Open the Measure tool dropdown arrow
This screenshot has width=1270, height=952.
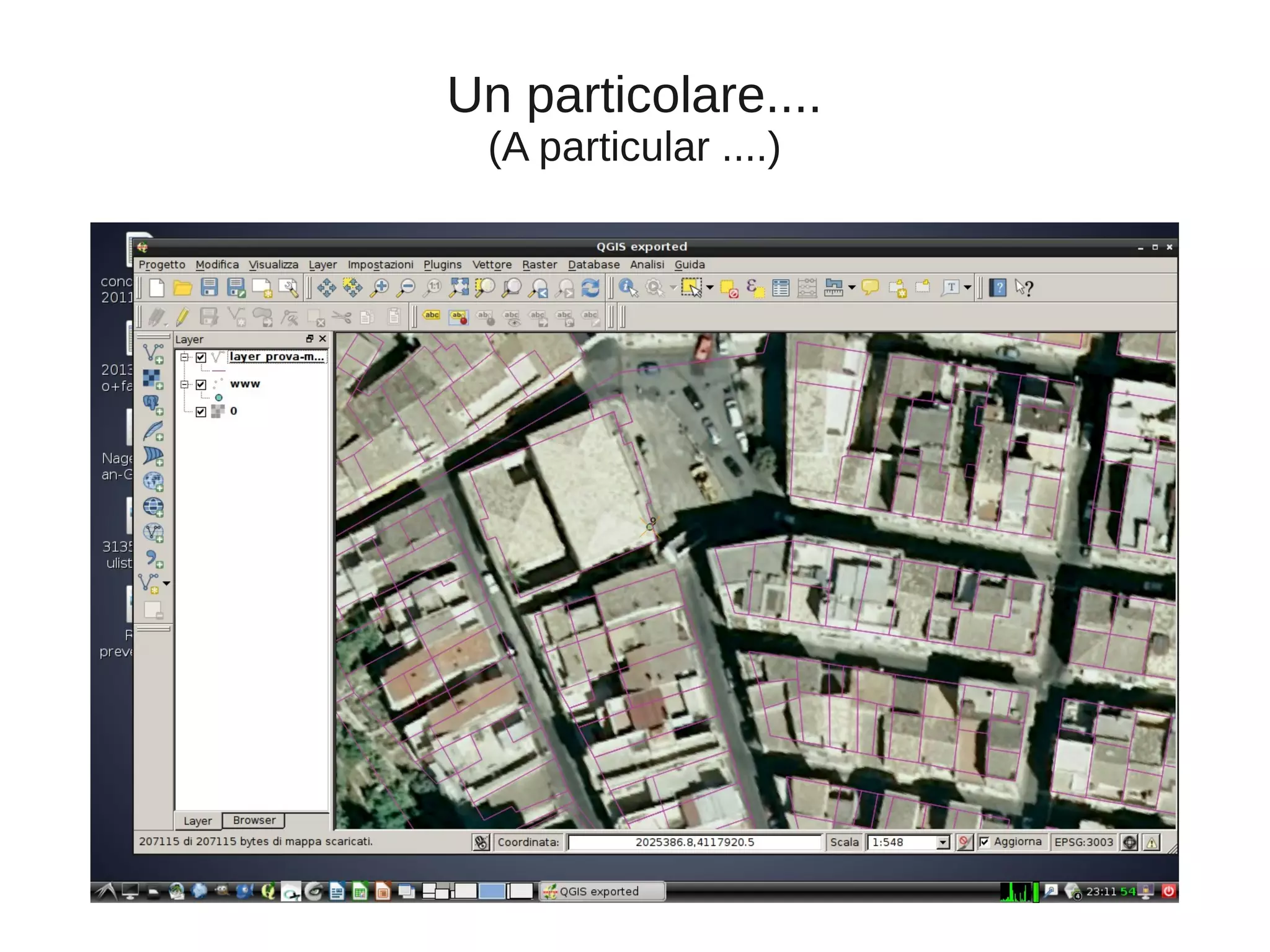point(851,288)
